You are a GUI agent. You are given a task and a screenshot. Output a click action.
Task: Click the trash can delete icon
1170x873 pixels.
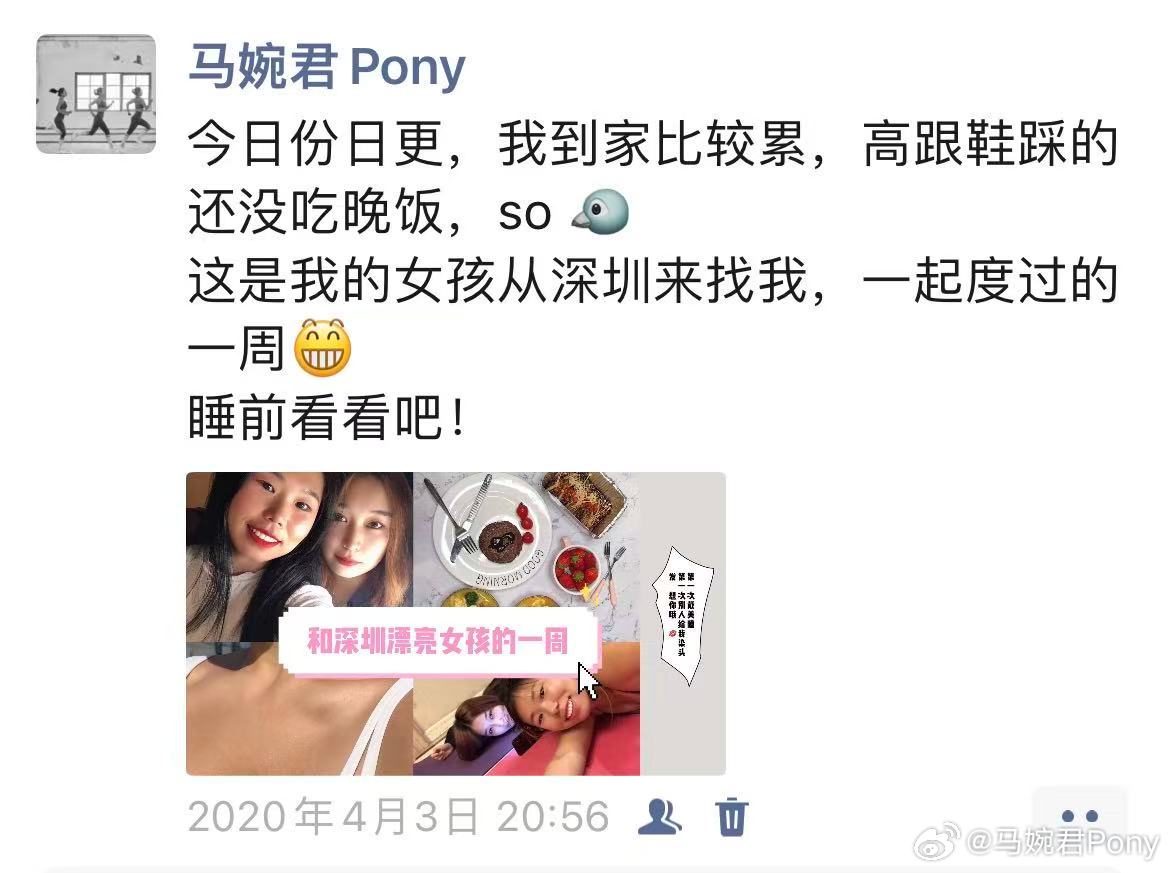731,816
